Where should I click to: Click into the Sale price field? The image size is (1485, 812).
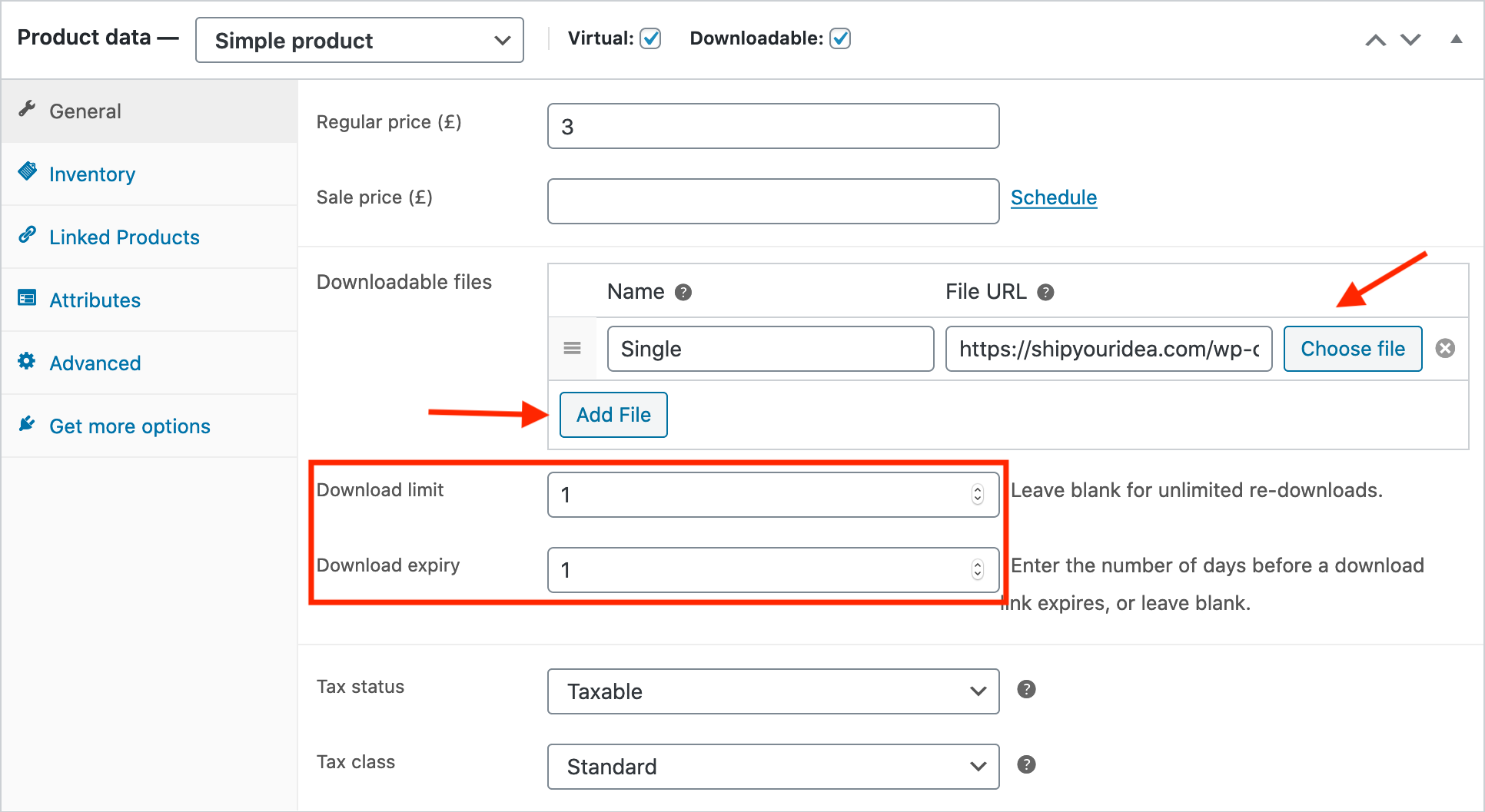click(x=773, y=201)
